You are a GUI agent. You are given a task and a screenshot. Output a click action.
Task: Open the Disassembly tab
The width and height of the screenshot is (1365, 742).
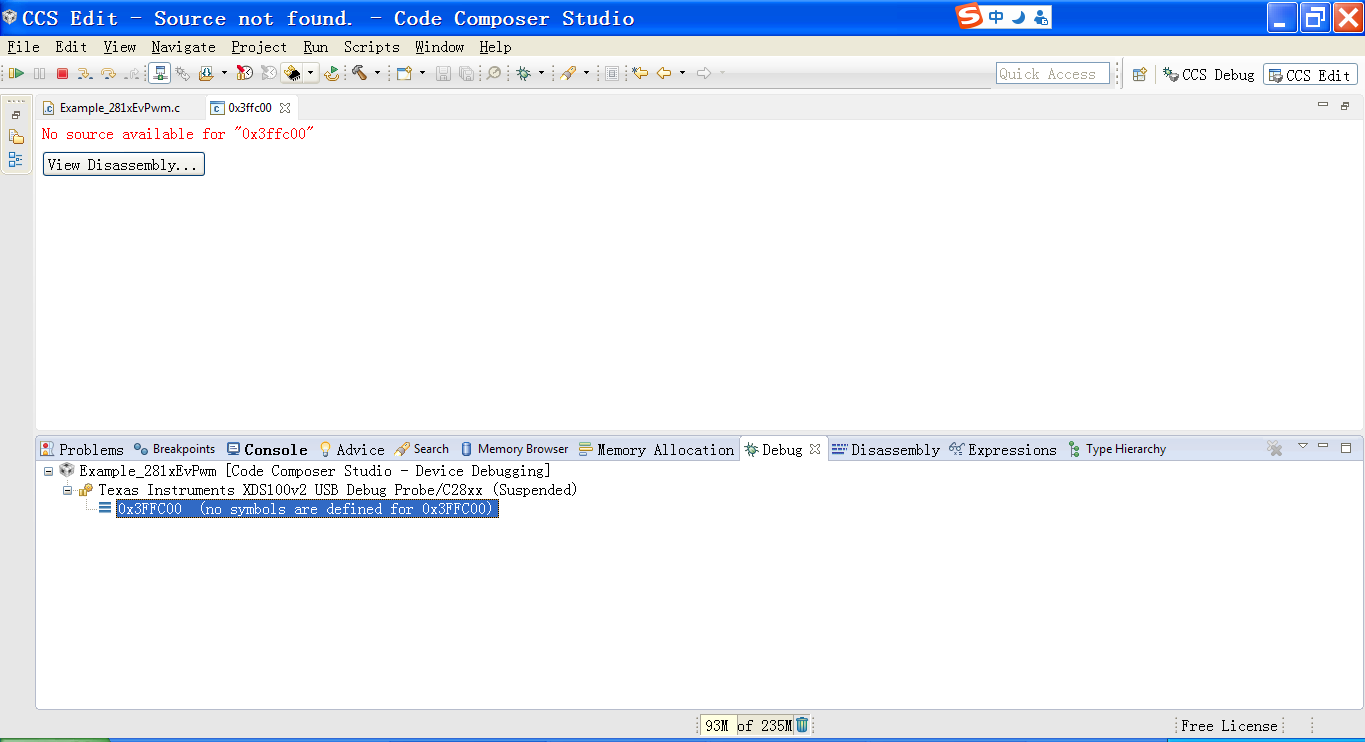click(x=886, y=449)
